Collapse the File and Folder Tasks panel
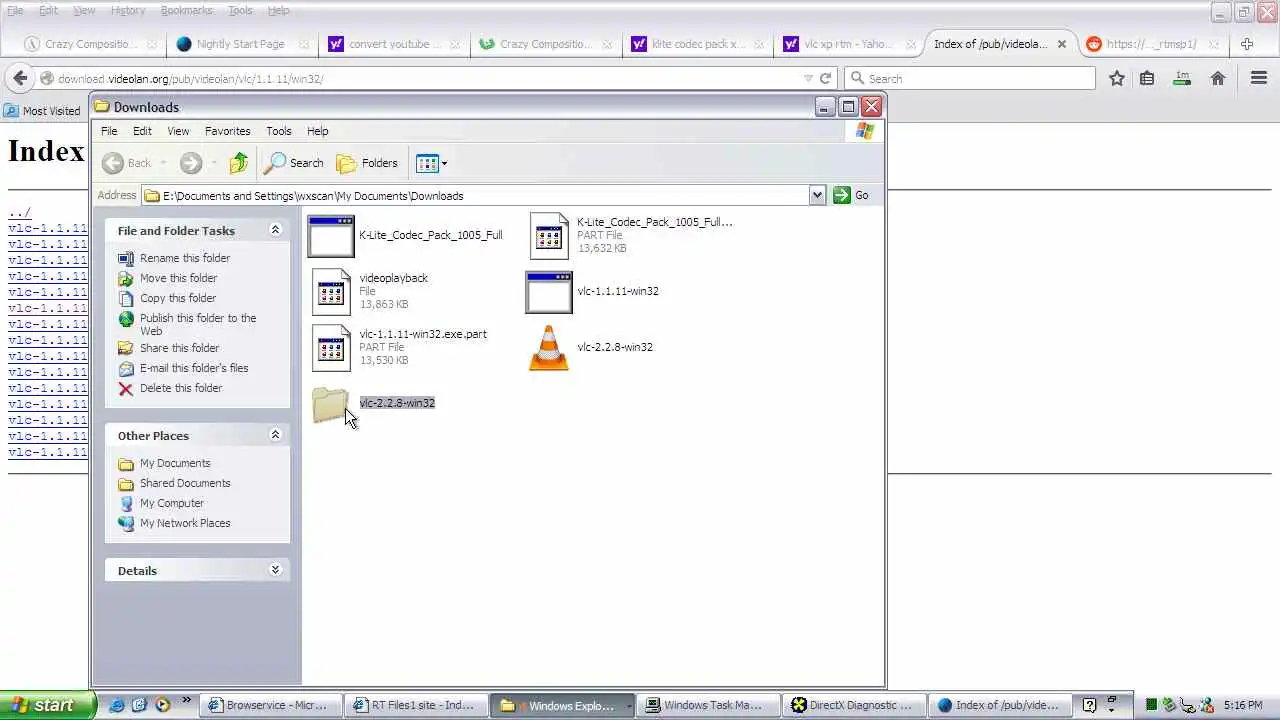This screenshot has width=1280, height=720. pyautogui.click(x=275, y=230)
